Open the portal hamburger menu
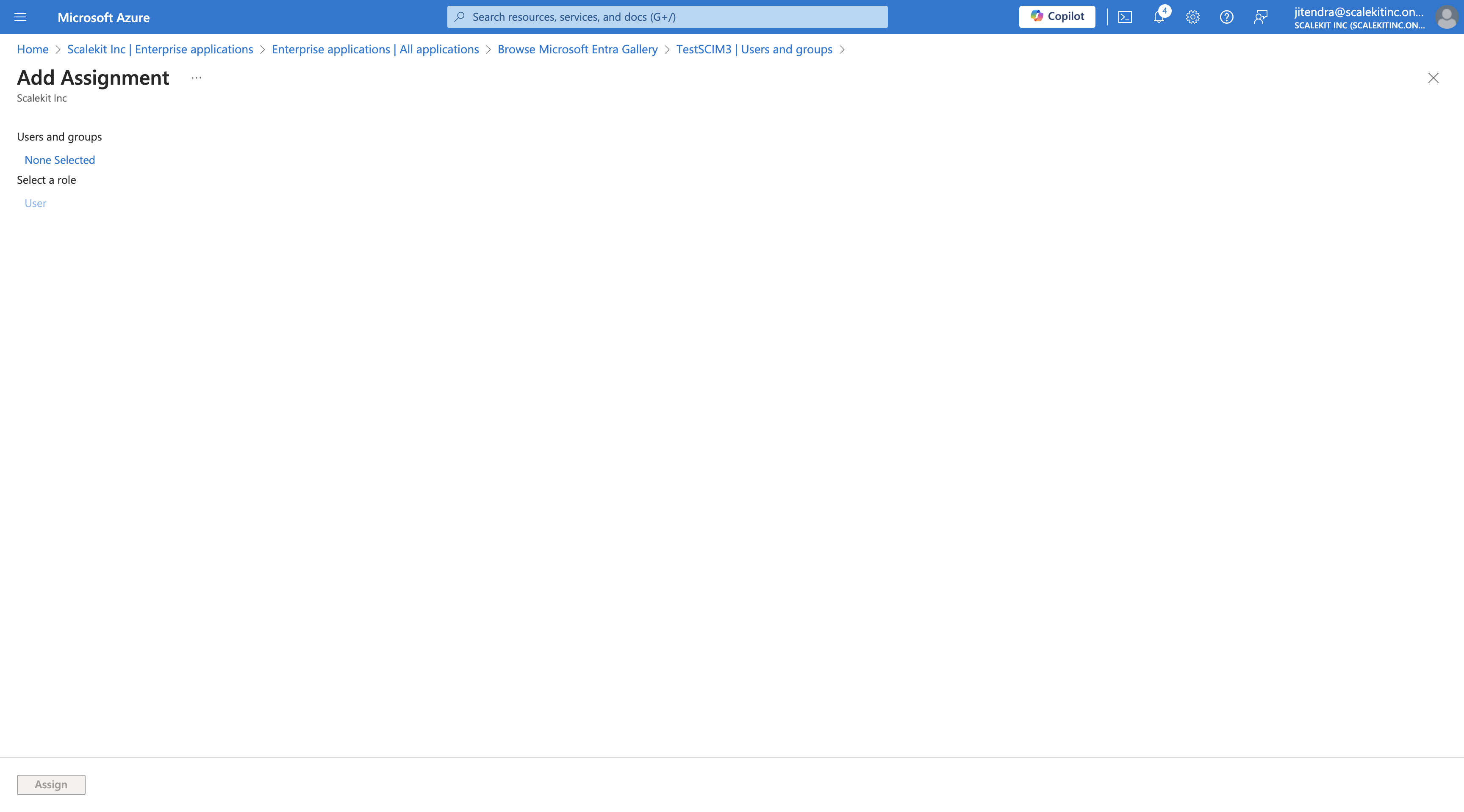Viewport: 1464px width, 812px height. (20, 17)
